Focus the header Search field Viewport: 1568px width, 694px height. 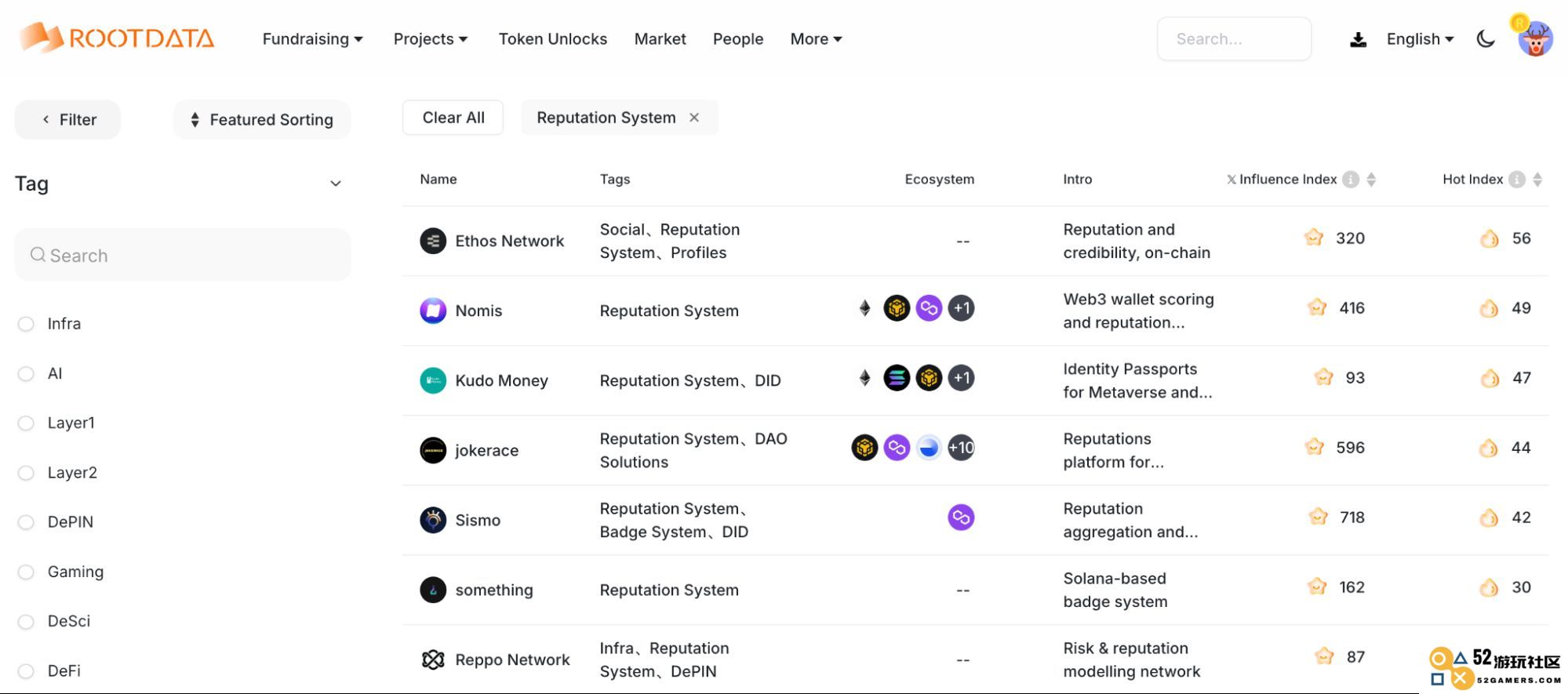pyautogui.click(x=1234, y=38)
